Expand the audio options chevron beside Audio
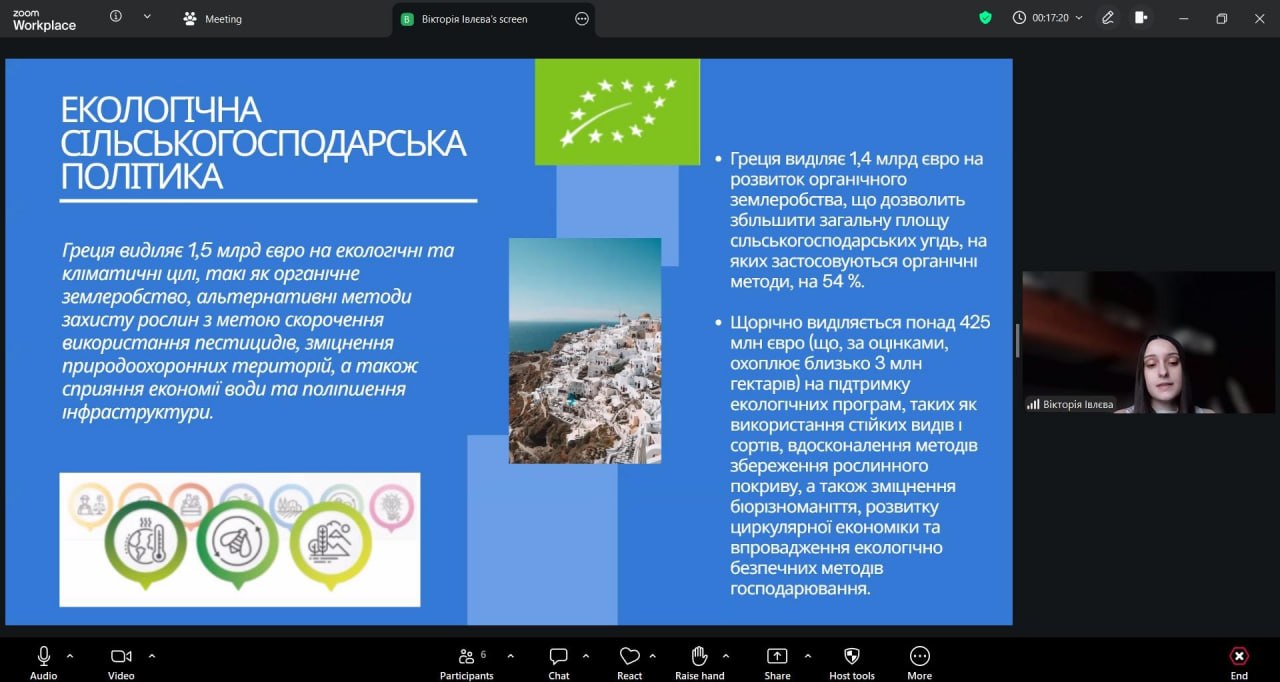This screenshot has width=1280, height=682. click(x=70, y=656)
